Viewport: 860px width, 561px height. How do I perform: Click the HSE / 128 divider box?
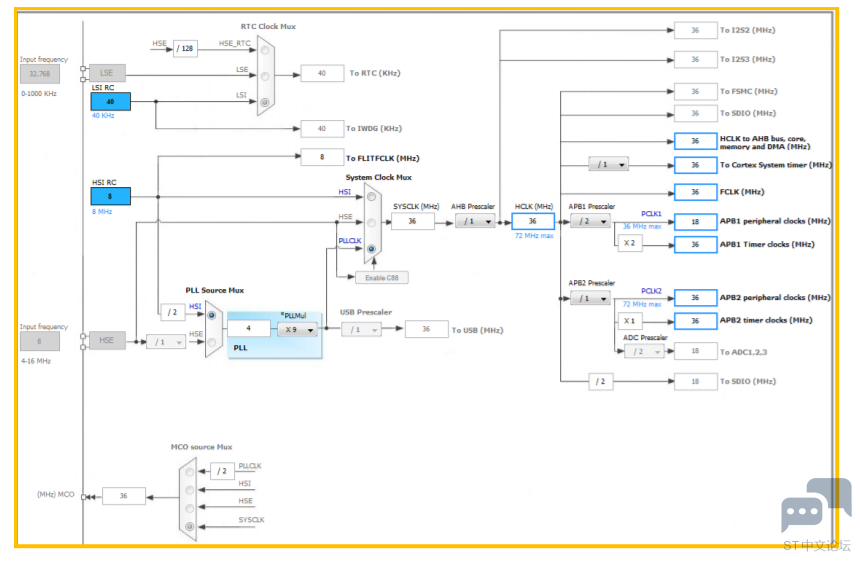pyautogui.click(x=185, y=48)
